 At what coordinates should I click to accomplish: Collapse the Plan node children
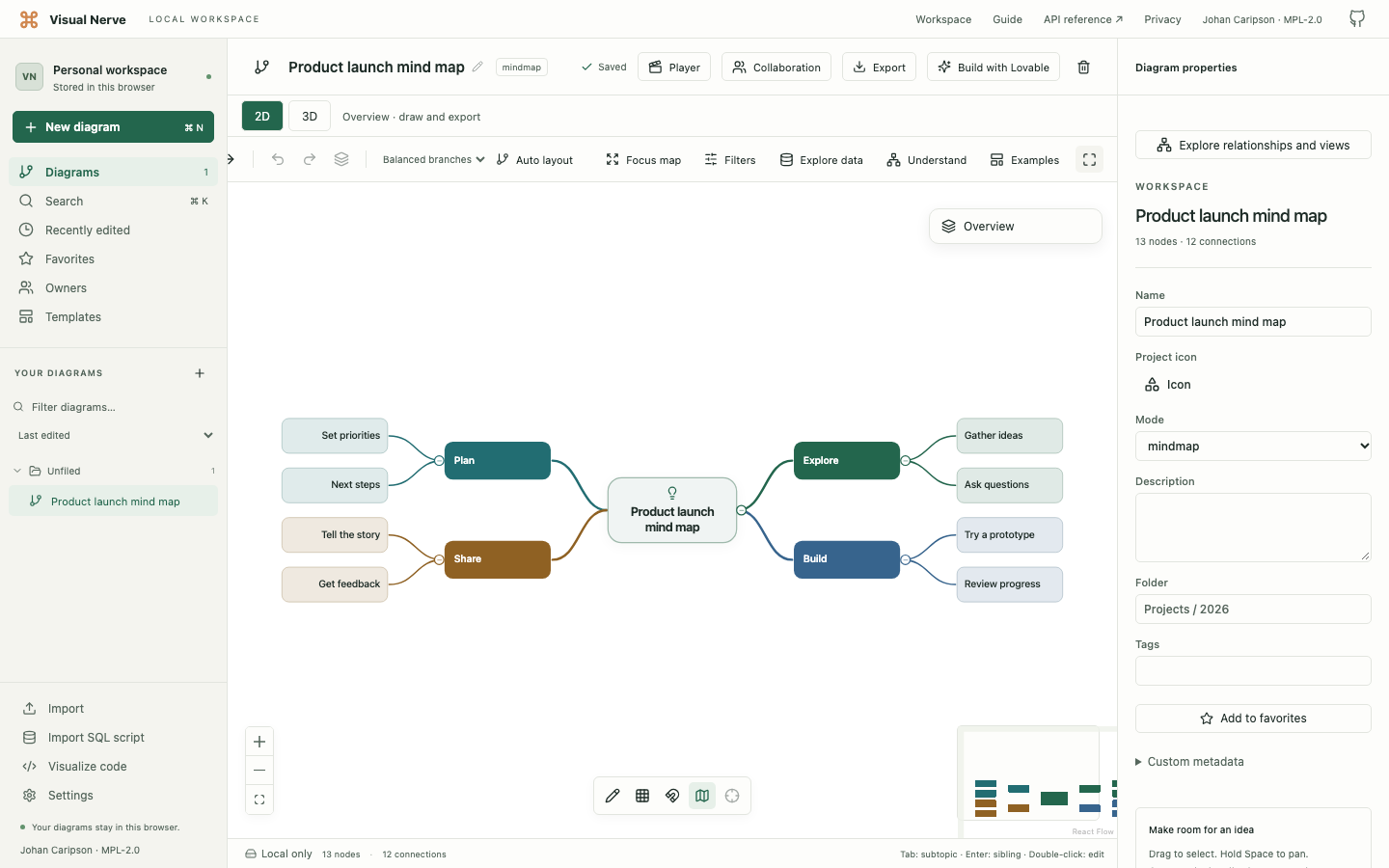(x=439, y=461)
